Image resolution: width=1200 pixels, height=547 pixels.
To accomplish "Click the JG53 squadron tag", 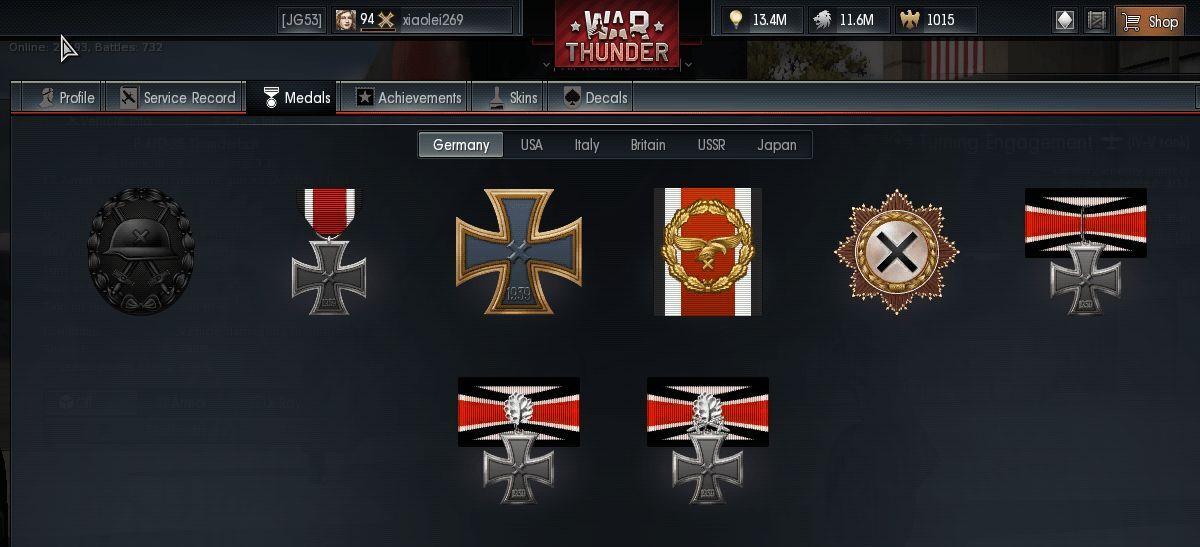I will point(301,20).
